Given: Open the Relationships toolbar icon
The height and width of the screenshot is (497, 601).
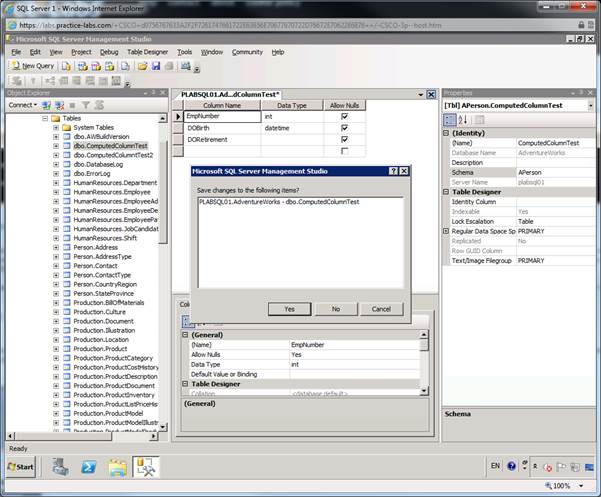Looking at the screenshot, I should 50,81.
